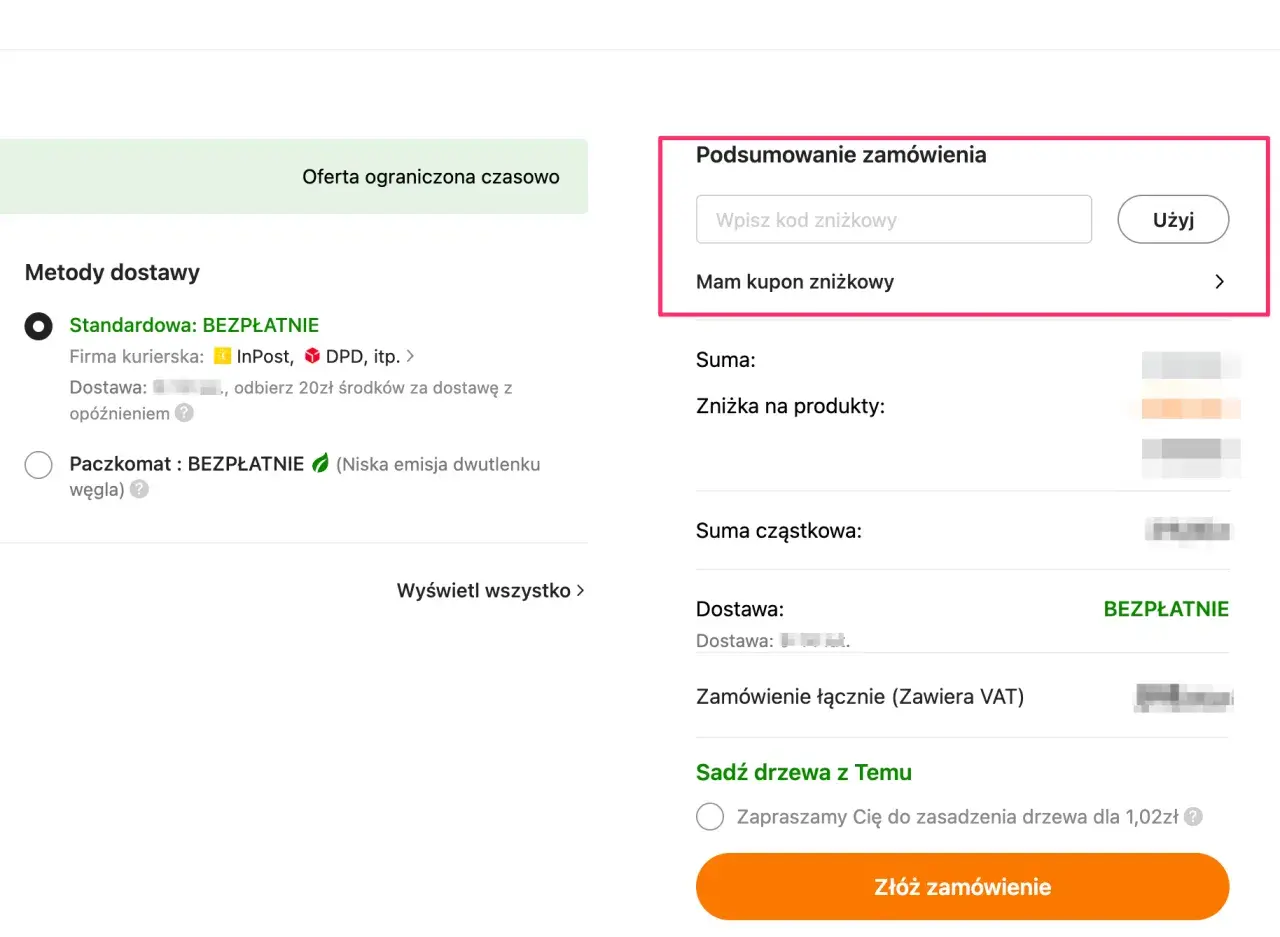This screenshot has width=1280, height=937.
Task: Select the Paczkomat delivery radio button
Action: click(38, 465)
